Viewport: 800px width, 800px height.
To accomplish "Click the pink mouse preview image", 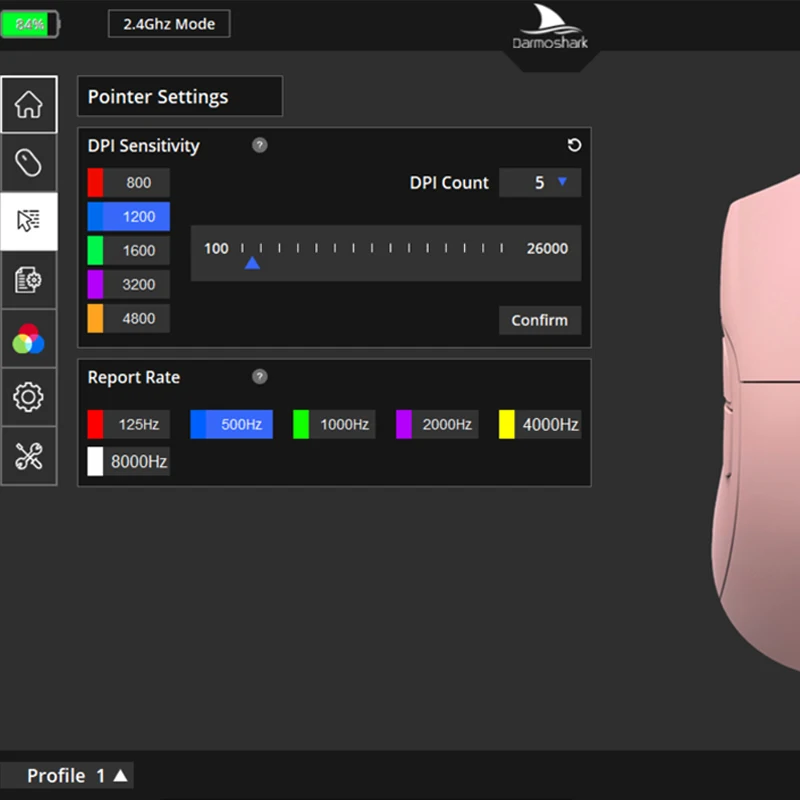I will point(755,423).
